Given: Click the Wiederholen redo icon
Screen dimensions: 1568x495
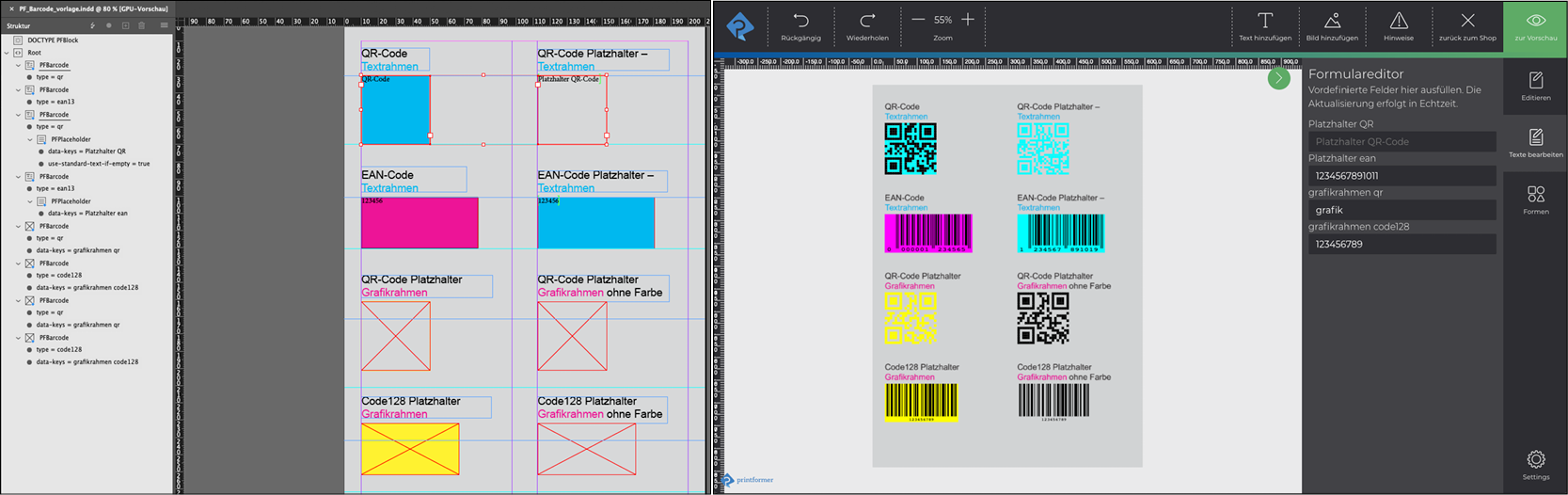Looking at the screenshot, I should coord(867,21).
